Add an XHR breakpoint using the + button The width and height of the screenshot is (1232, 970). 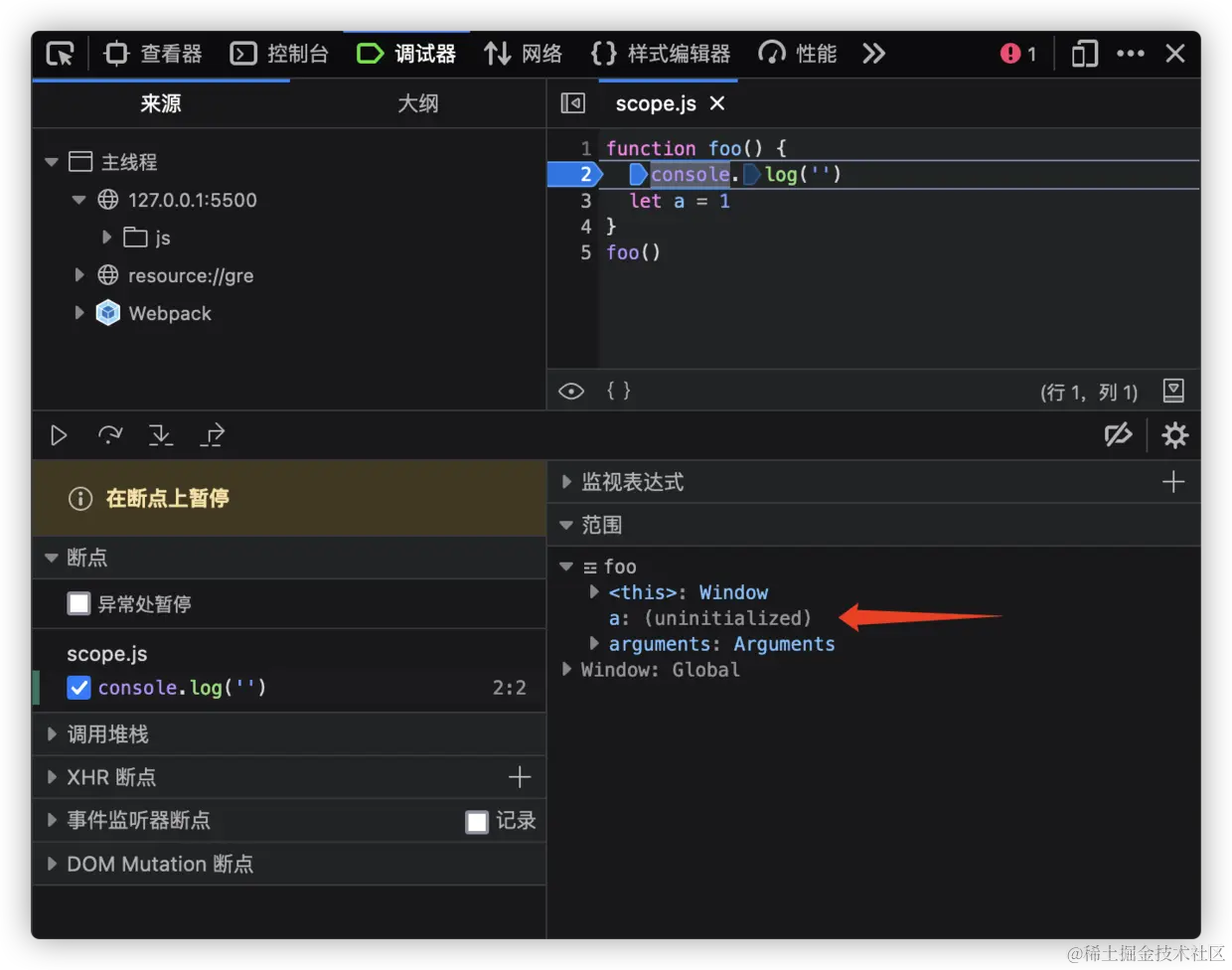click(520, 777)
